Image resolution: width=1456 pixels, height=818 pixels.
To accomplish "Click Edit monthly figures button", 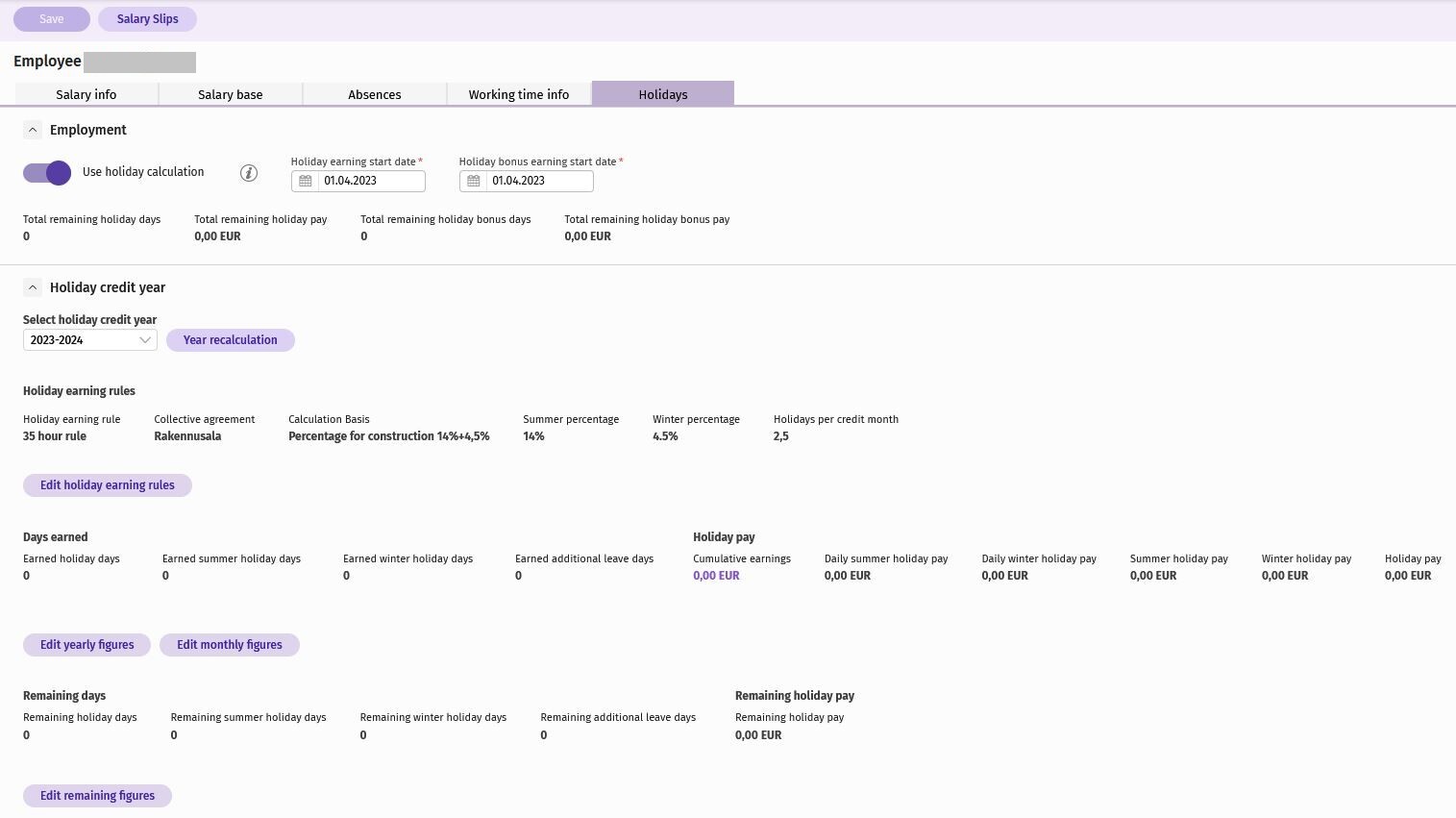I will point(230,645).
